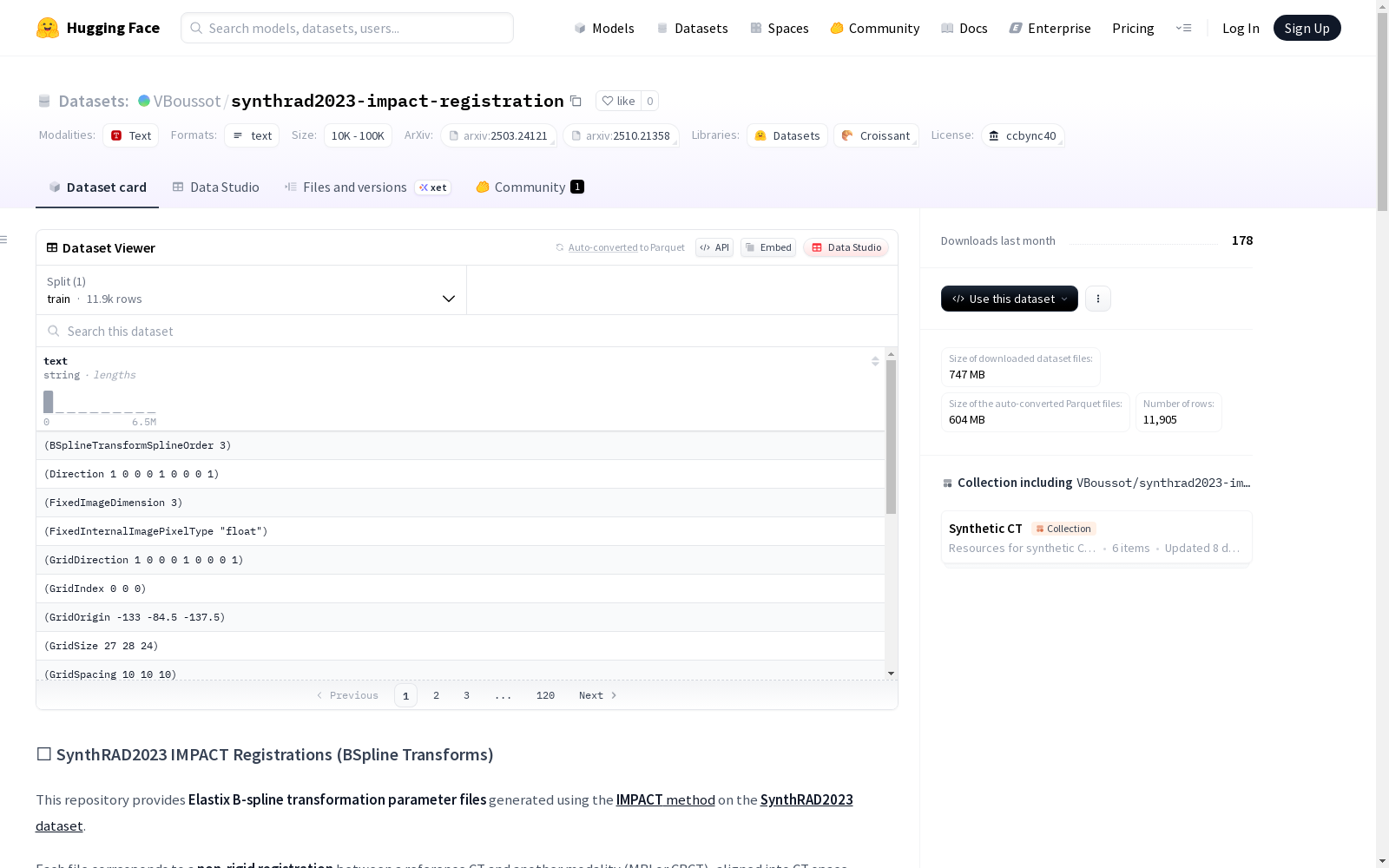This screenshot has width=1389, height=868.
Task: Click the text length histogram bar
Action: [49, 402]
